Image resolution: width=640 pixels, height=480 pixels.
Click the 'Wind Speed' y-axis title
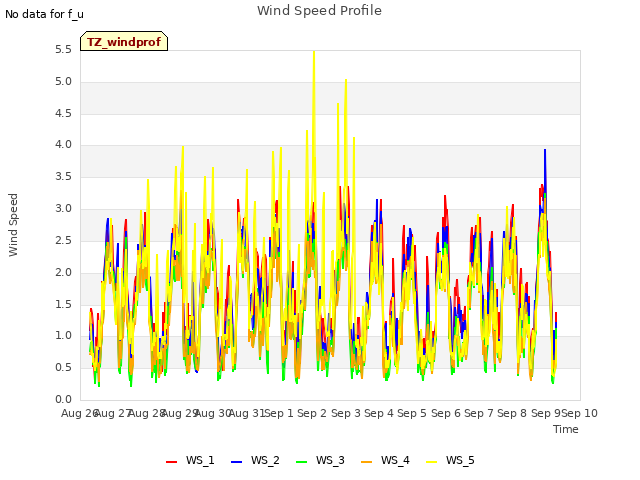pos(13,225)
